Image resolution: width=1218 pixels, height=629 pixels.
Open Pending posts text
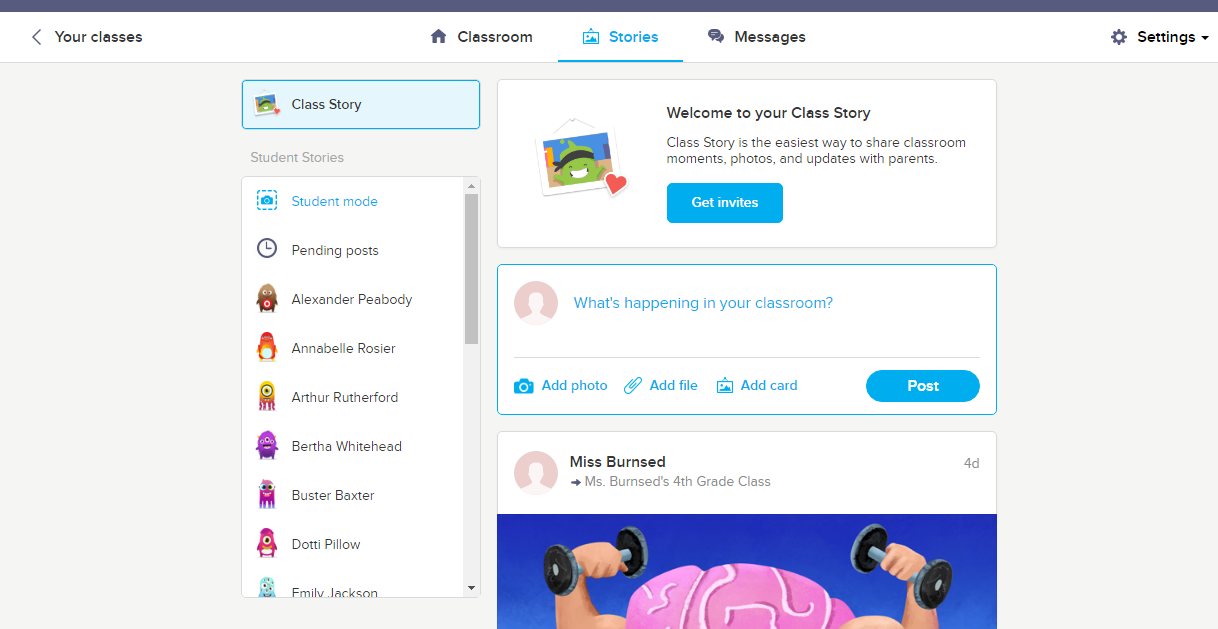tap(335, 250)
